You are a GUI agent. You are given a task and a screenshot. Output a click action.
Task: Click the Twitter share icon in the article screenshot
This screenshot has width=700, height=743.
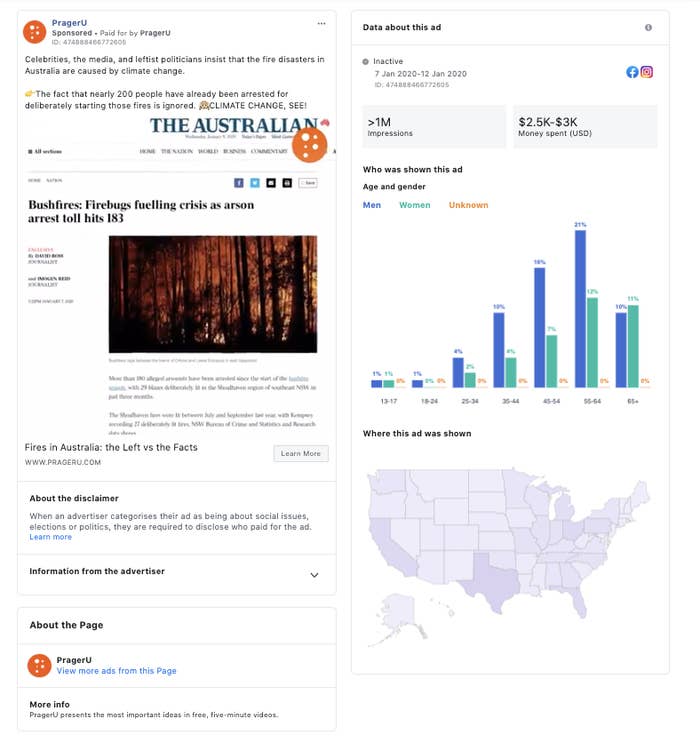coord(255,183)
